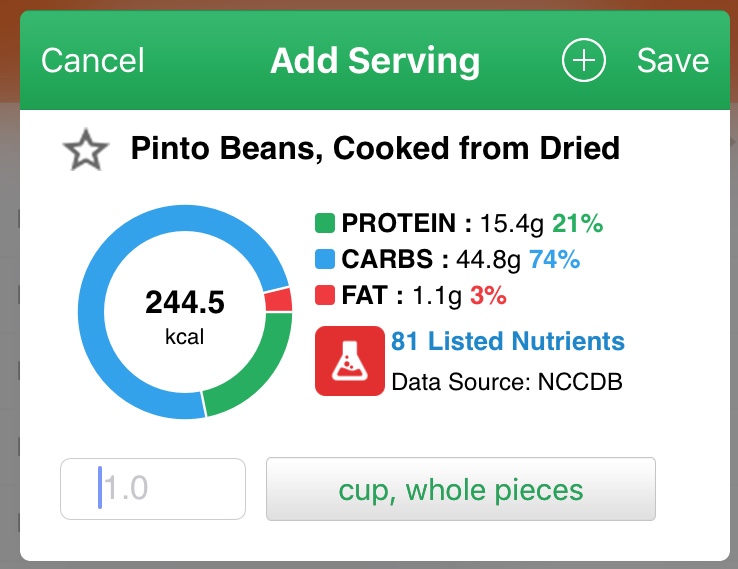Click the red fat legend square
Image resolution: width=738 pixels, height=569 pixels.
(x=325, y=296)
